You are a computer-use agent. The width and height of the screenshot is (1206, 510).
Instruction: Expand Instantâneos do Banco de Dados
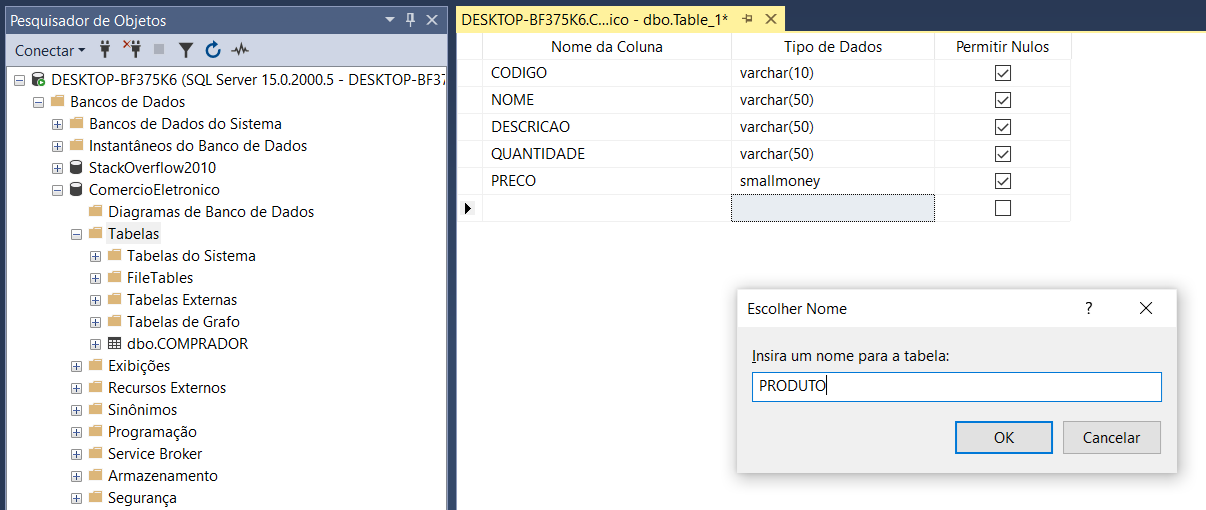point(57,145)
